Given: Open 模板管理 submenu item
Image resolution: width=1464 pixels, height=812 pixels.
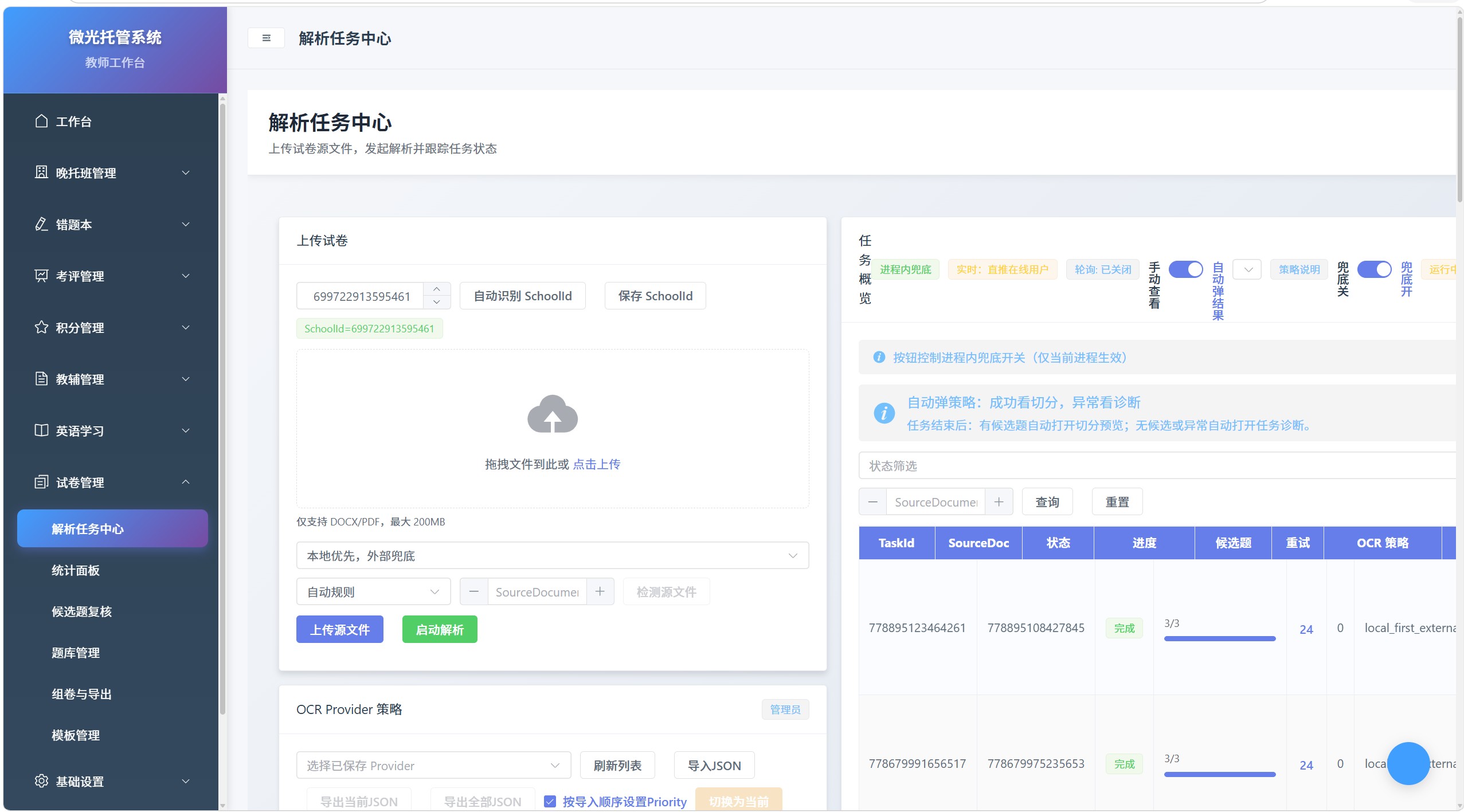Looking at the screenshot, I should 76,735.
